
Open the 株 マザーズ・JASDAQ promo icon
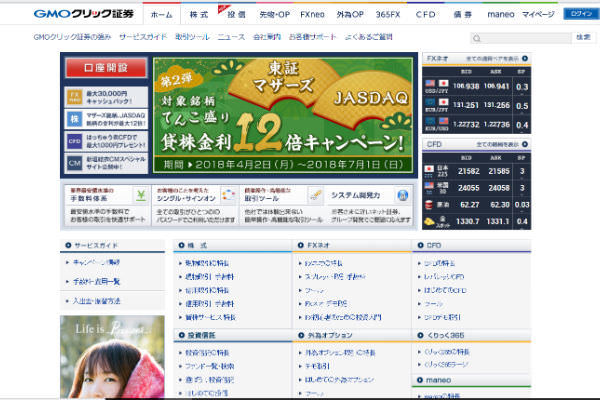click(75, 119)
